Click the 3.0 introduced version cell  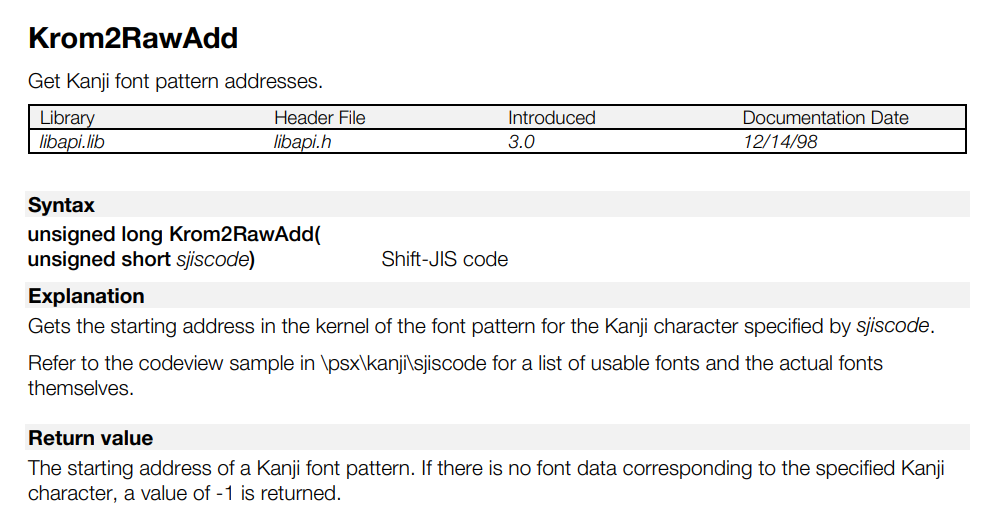click(x=521, y=141)
